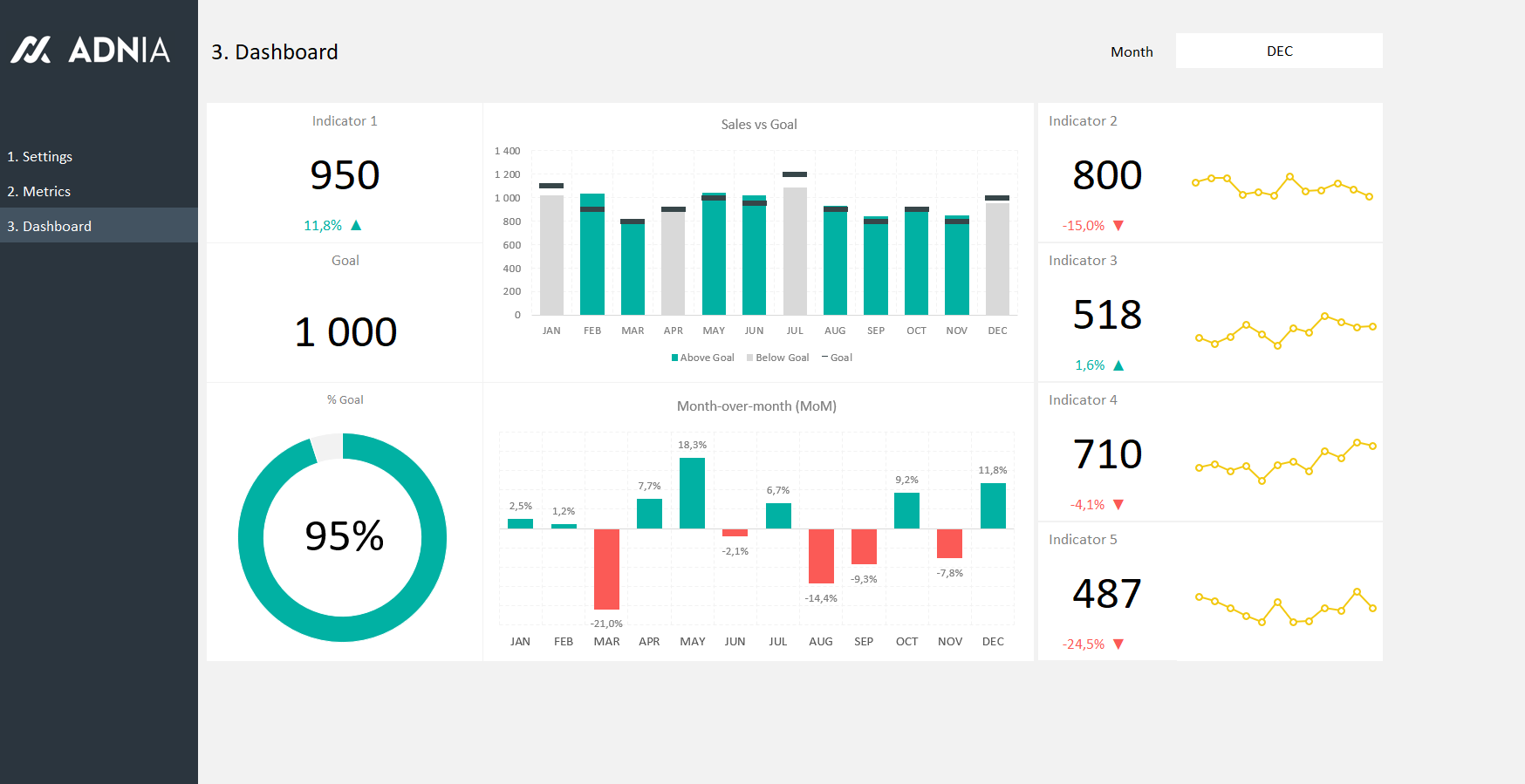This screenshot has height=784, width=1525.
Task: Click the green up arrow under Indicator 1
Action: (x=356, y=225)
